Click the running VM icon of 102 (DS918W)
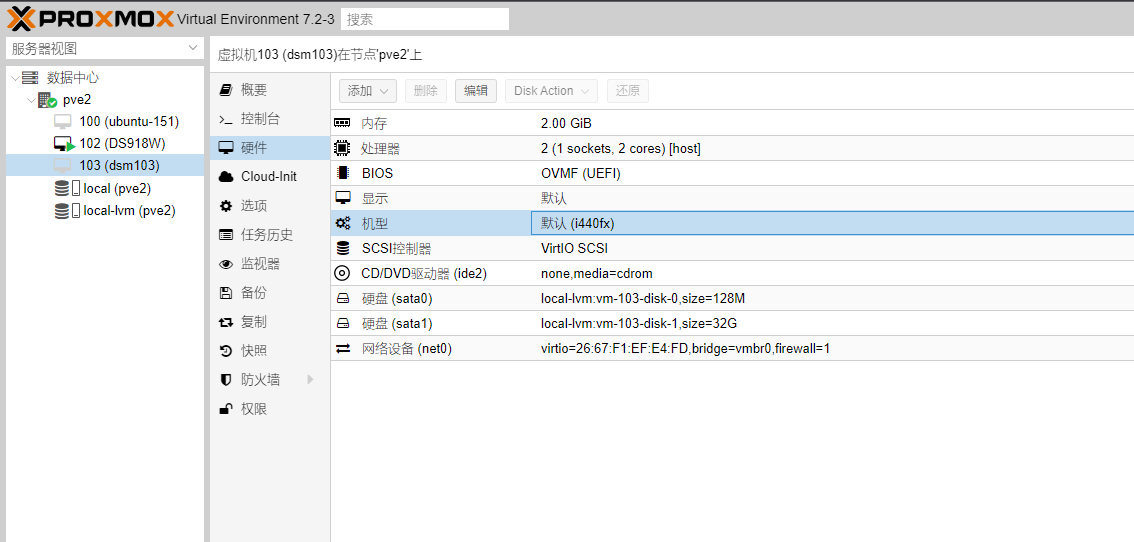Viewport: 1134px width, 542px height. (64, 143)
